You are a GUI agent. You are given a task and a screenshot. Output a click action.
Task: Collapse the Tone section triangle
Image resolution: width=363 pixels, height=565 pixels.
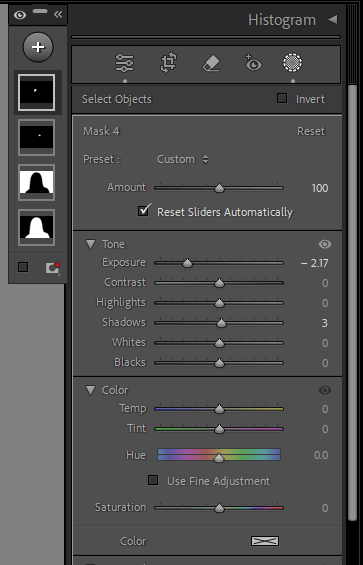90,245
